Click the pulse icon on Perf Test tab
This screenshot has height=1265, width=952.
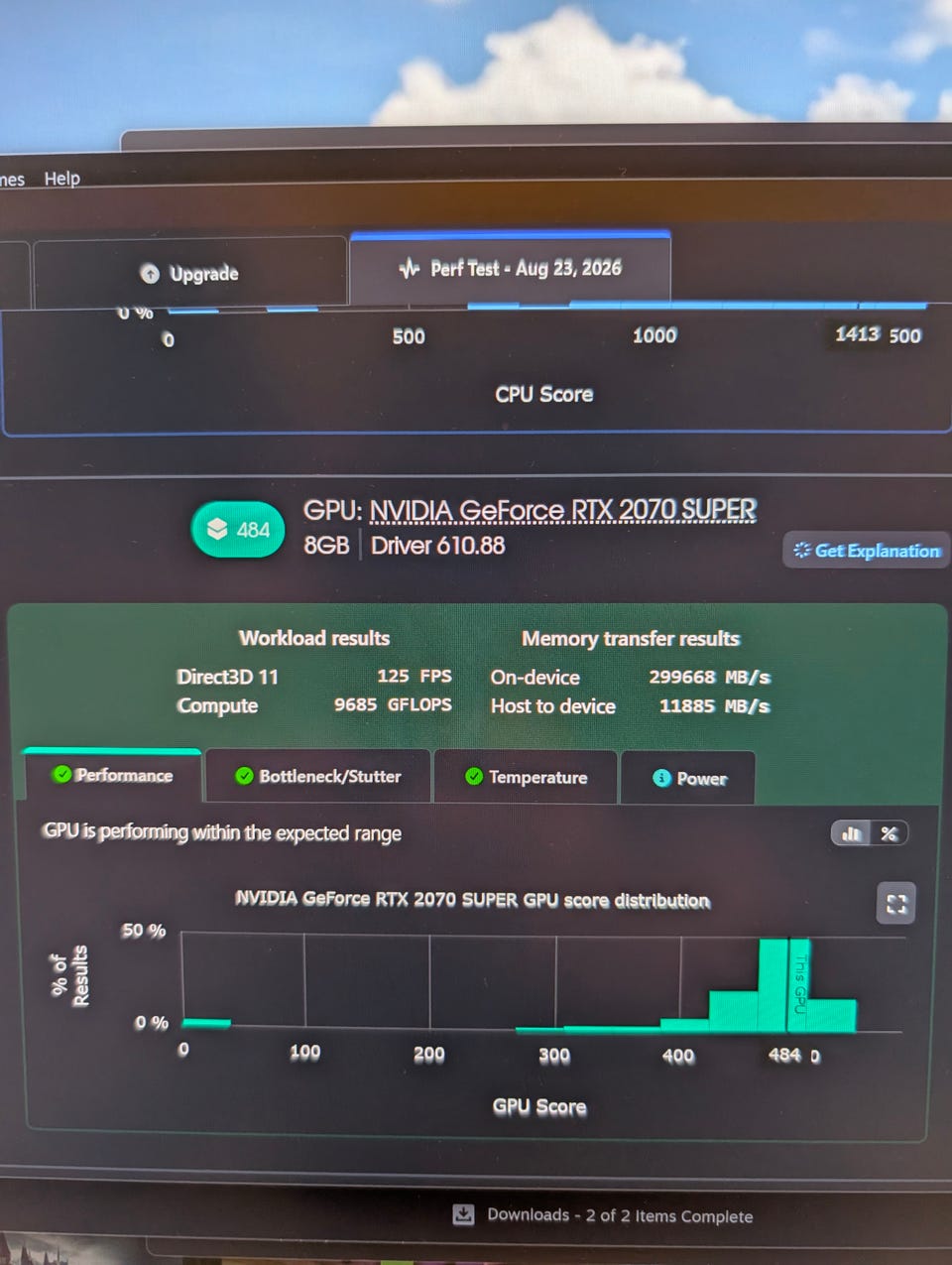409,268
